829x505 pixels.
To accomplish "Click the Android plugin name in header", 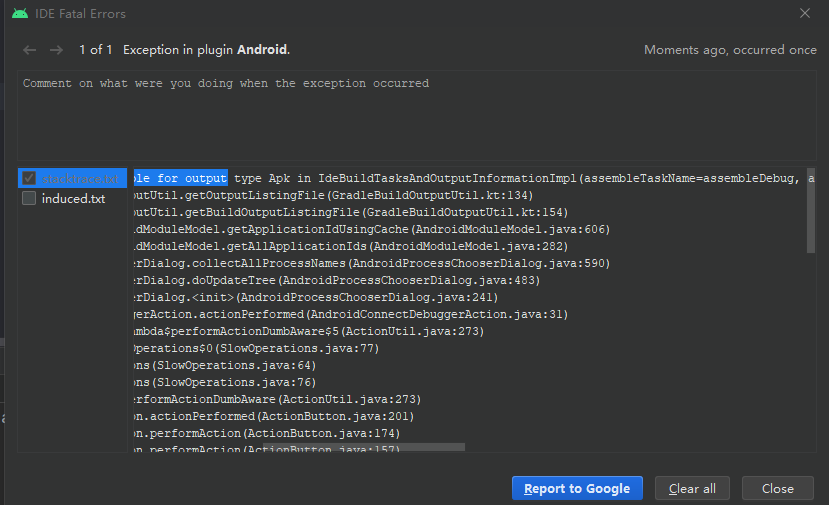I will (x=262, y=50).
